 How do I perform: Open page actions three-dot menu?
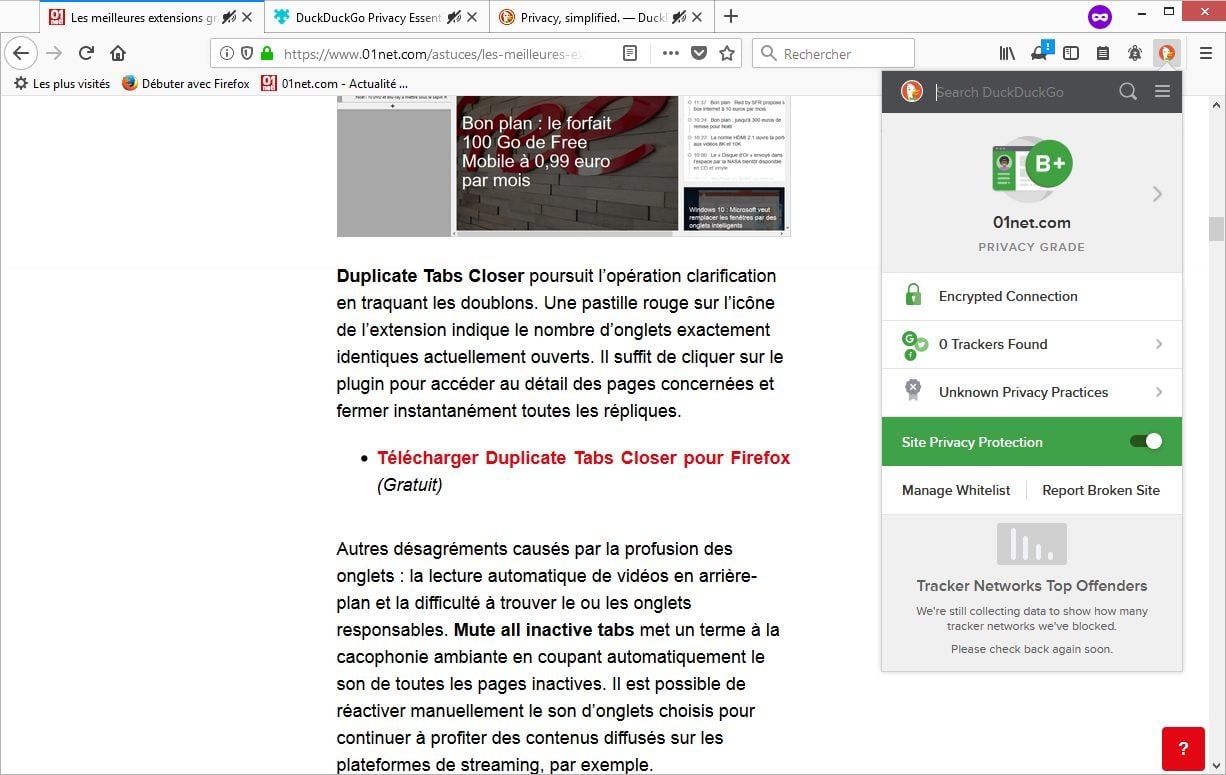point(671,53)
